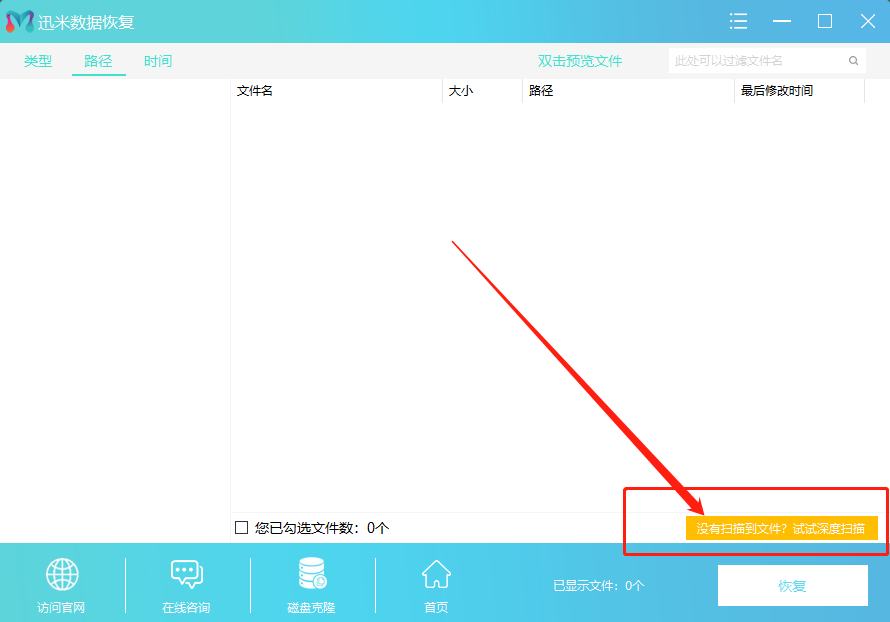This screenshot has width=890, height=622.
Task: Switch to the 时间 tab
Action: 157,60
